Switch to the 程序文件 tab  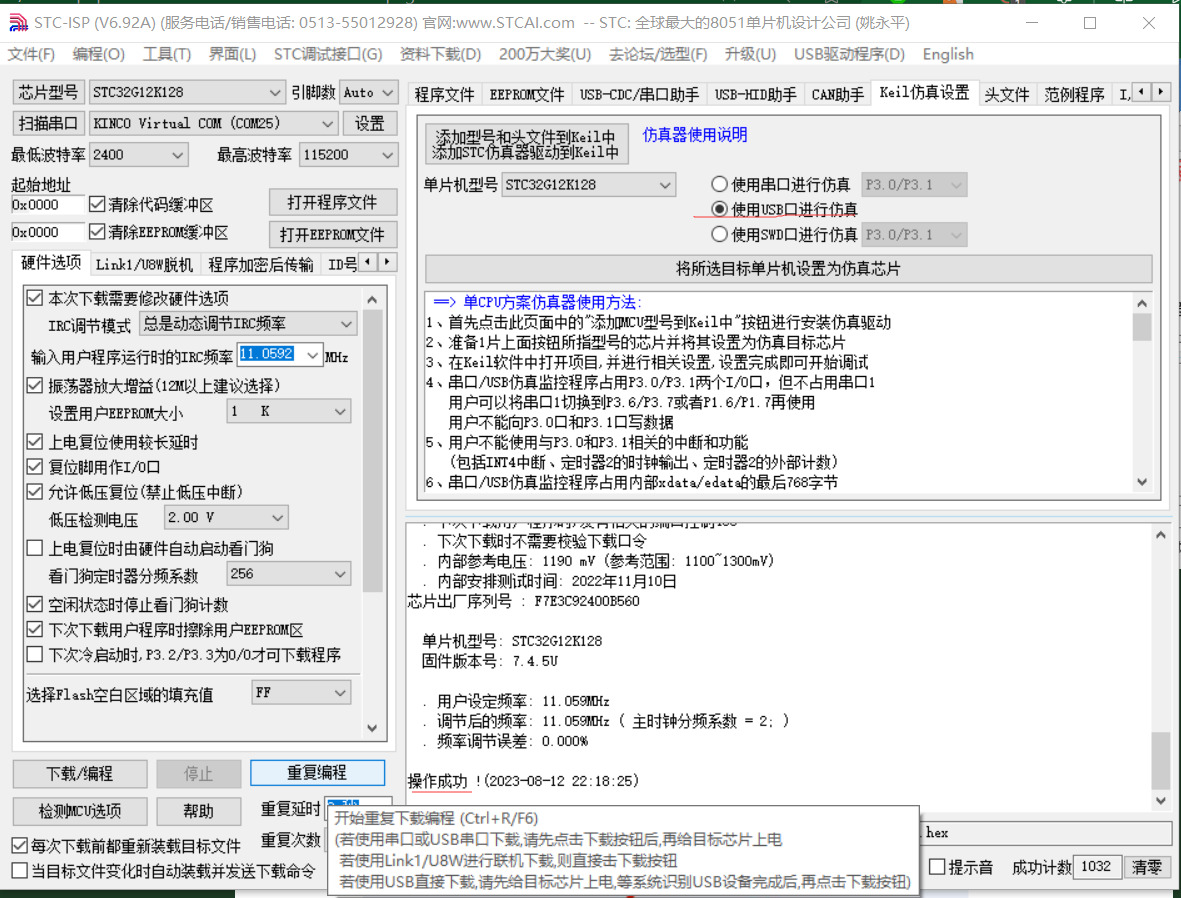444,94
